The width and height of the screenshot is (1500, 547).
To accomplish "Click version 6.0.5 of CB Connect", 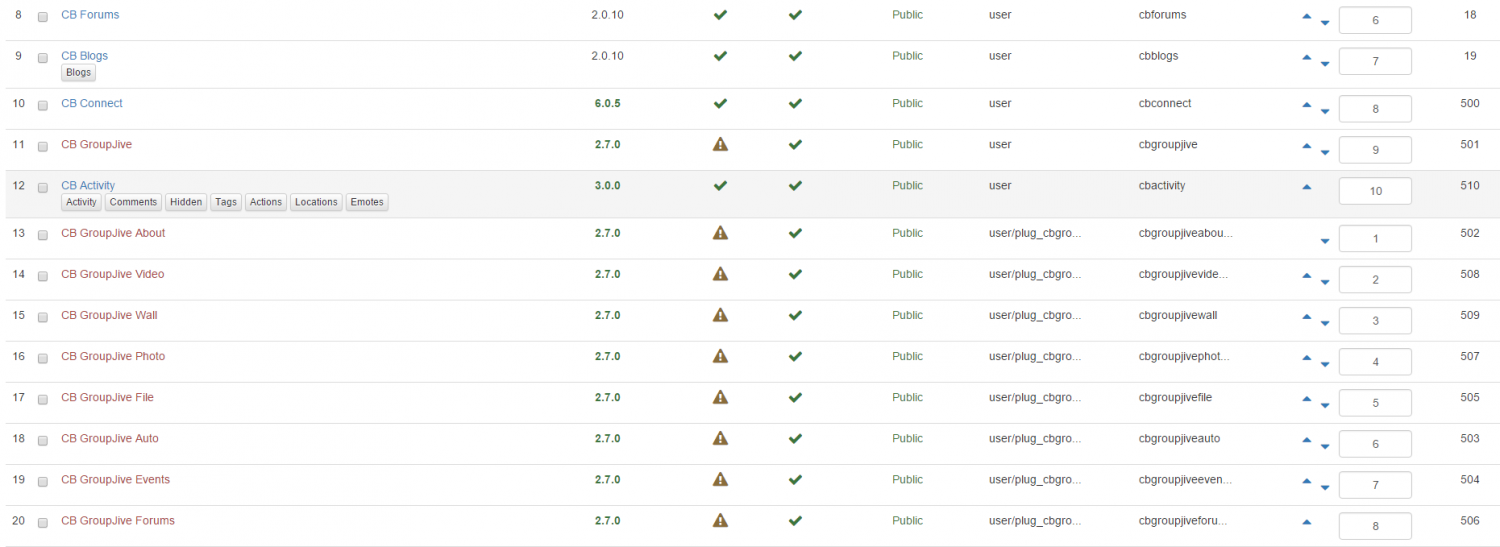I will click(607, 103).
